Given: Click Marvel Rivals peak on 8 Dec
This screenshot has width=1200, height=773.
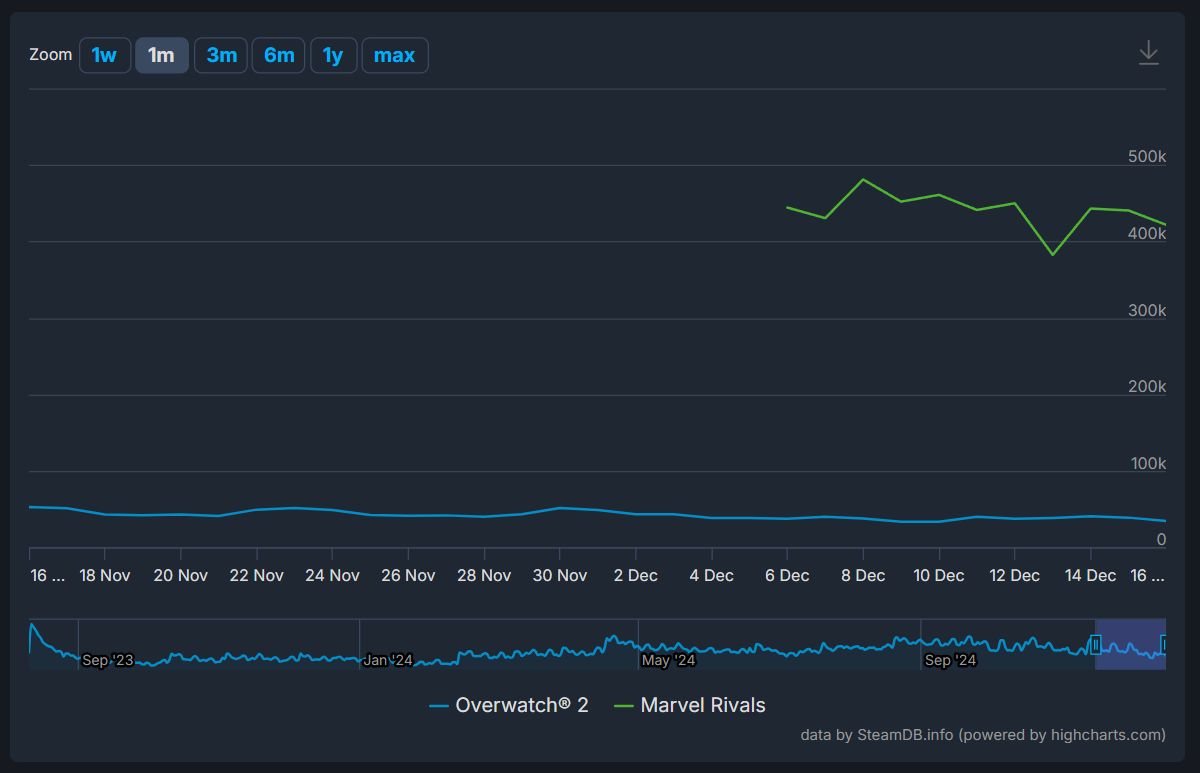Looking at the screenshot, I should click(863, 180).
